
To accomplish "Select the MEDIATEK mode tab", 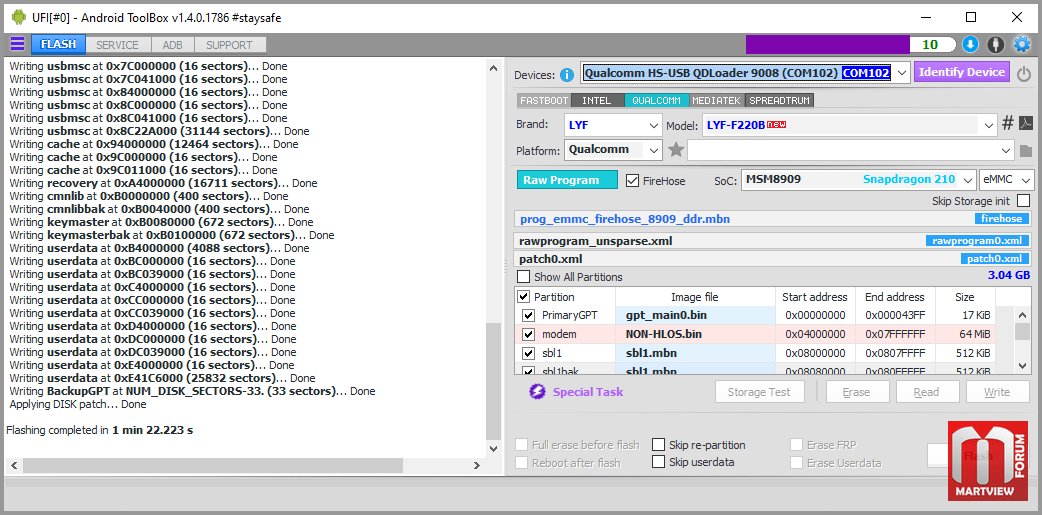I will pos(718,100).
